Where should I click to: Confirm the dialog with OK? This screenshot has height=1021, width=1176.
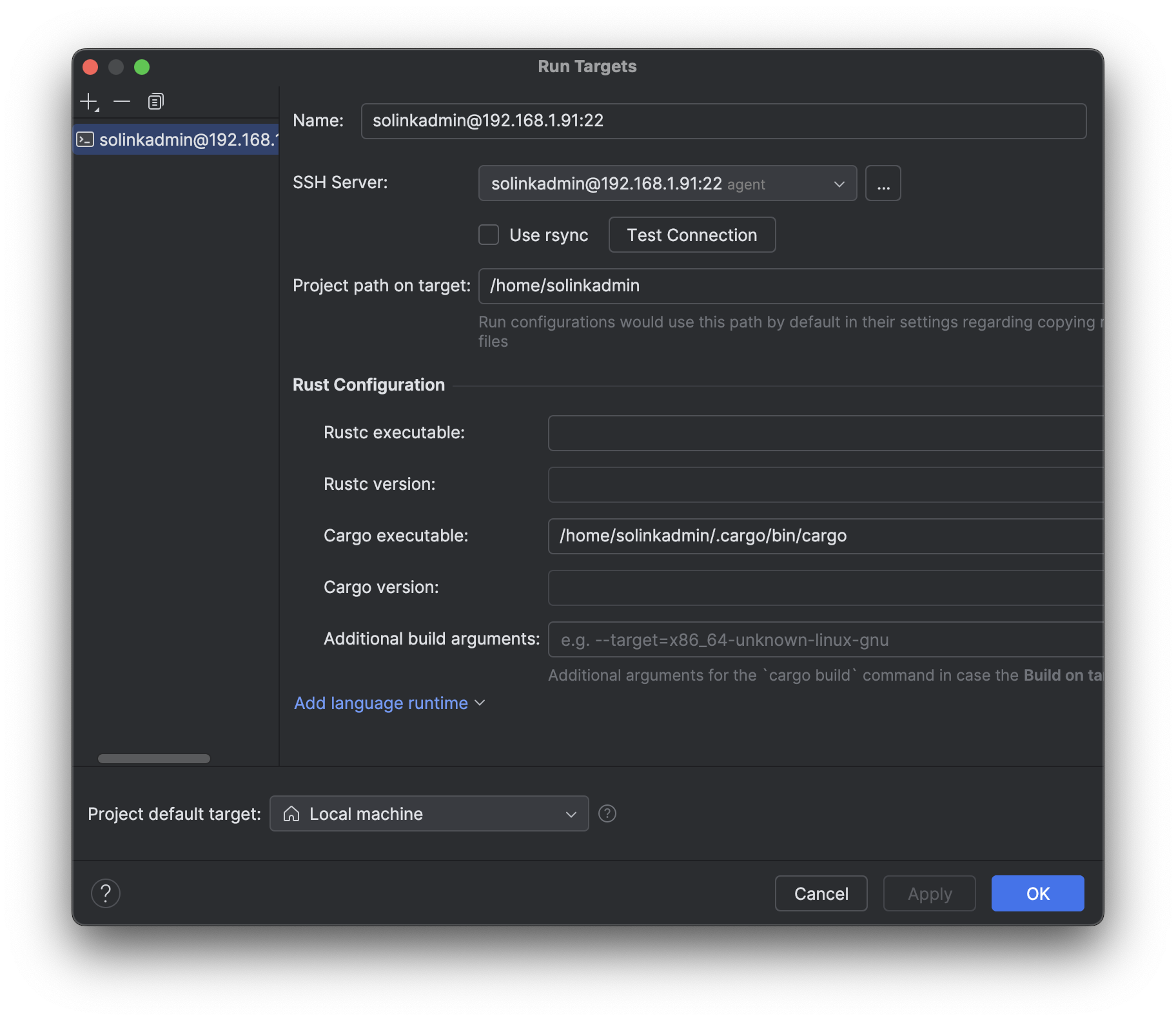(1037, 893)
